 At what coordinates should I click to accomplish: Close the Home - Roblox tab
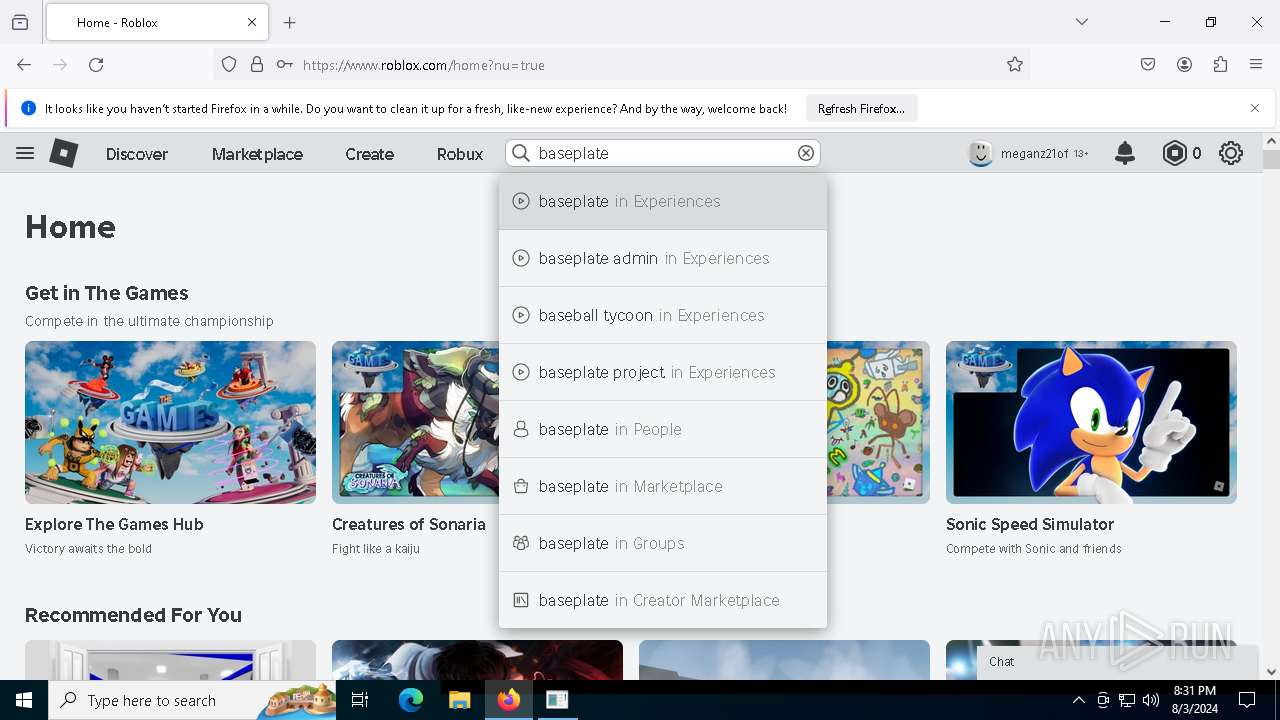252,22
